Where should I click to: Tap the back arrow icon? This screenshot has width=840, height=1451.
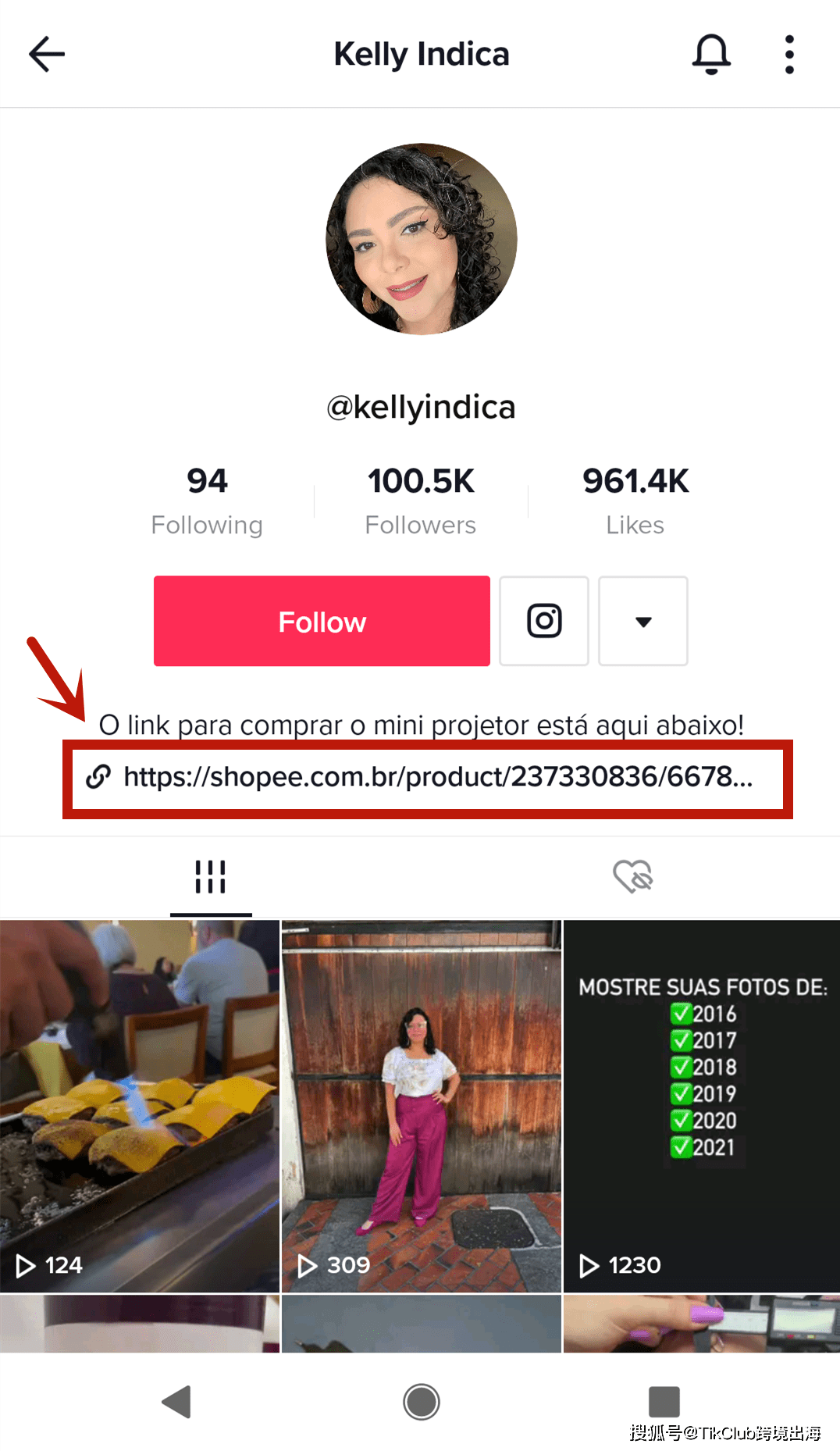[x=47, y=54]
